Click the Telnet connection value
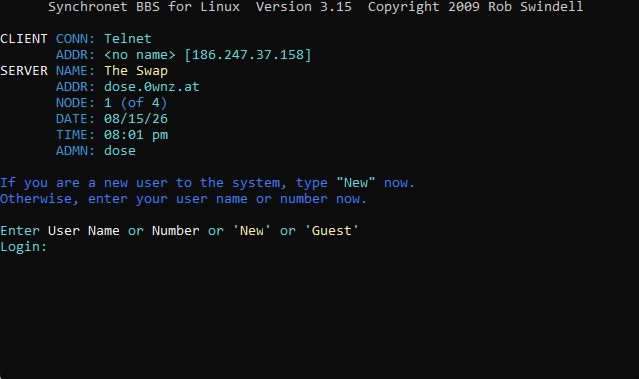The image size is (639, 379). [x=128, y=39]
